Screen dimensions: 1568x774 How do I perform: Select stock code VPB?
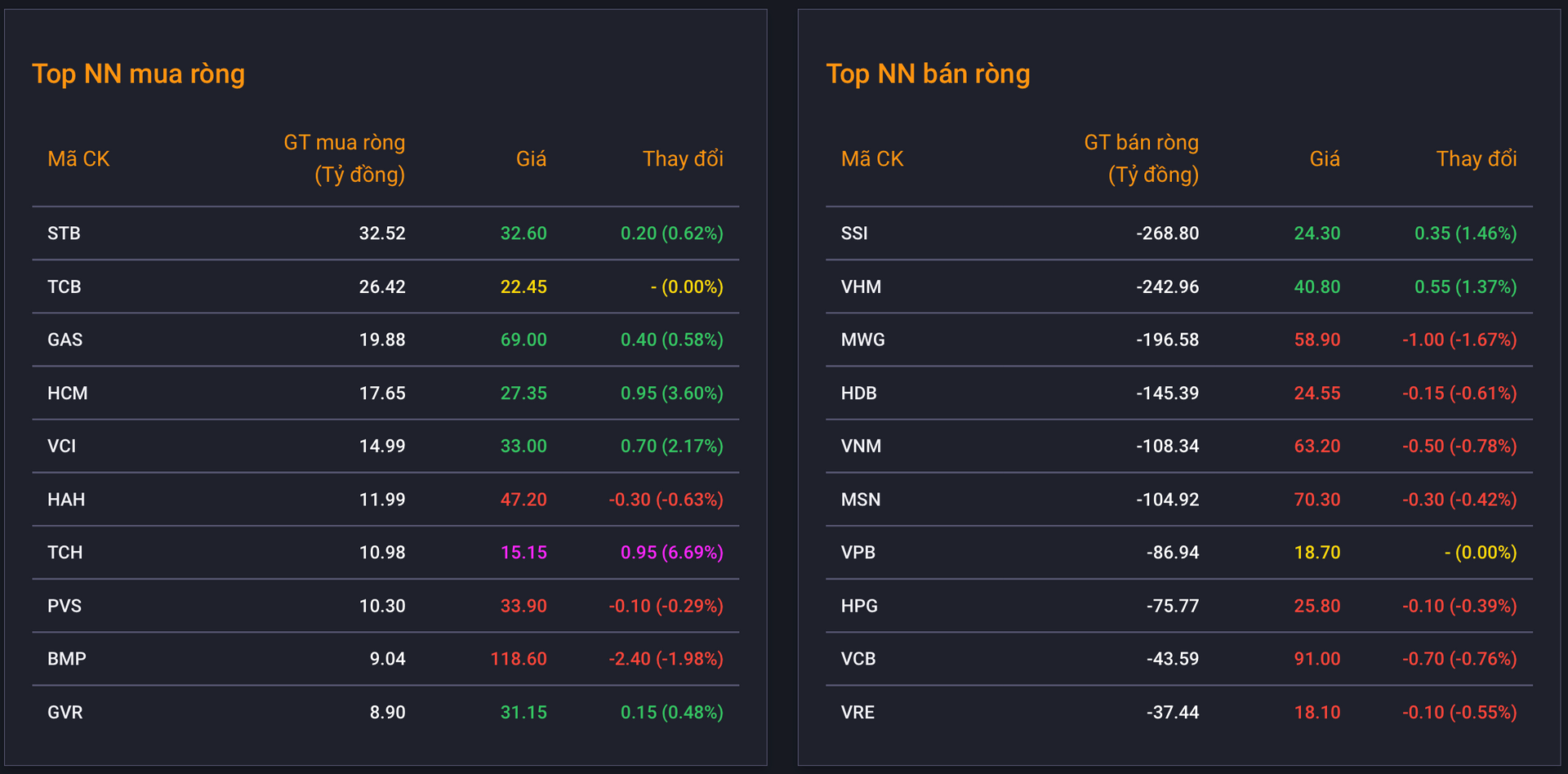[858, 552]
